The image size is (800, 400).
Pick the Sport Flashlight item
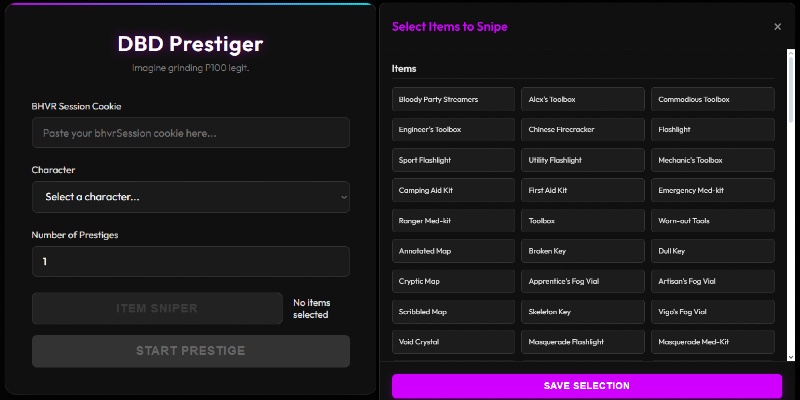pyautogui.click(x=455, y=160)
